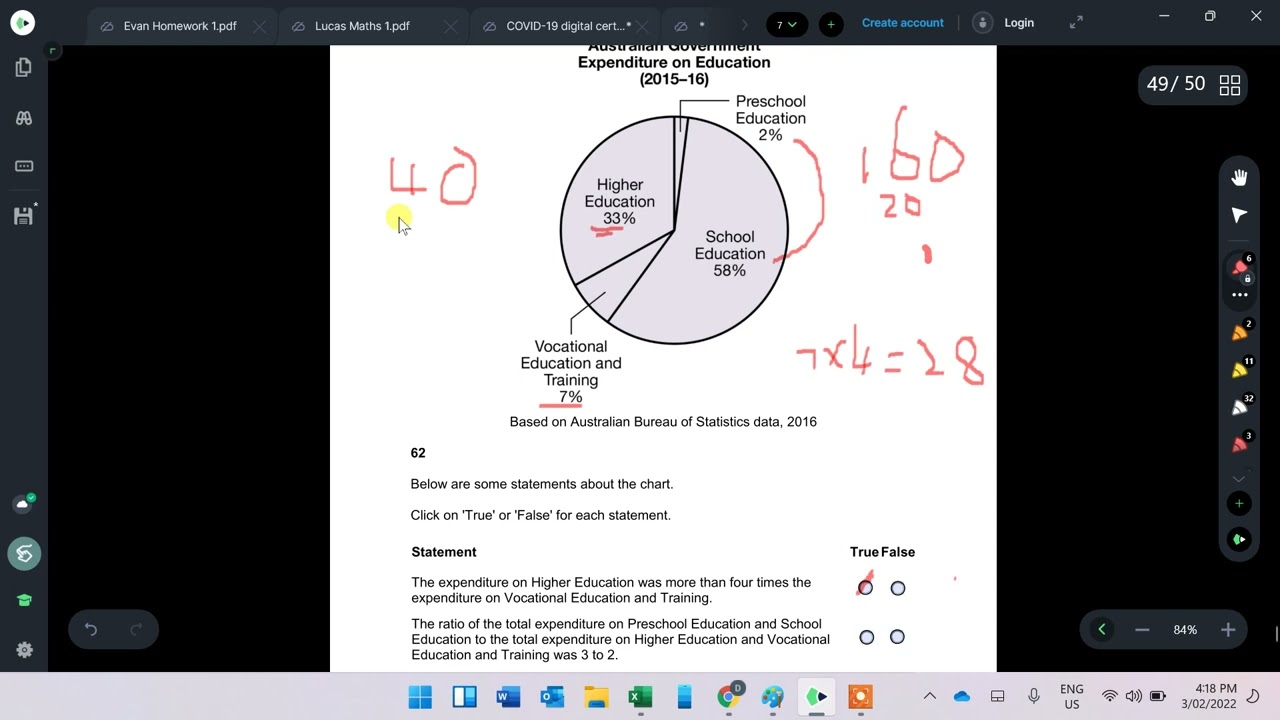
Task: Close the Evan Homework 1.pdf tab
Action: click(x=259, y=26)
